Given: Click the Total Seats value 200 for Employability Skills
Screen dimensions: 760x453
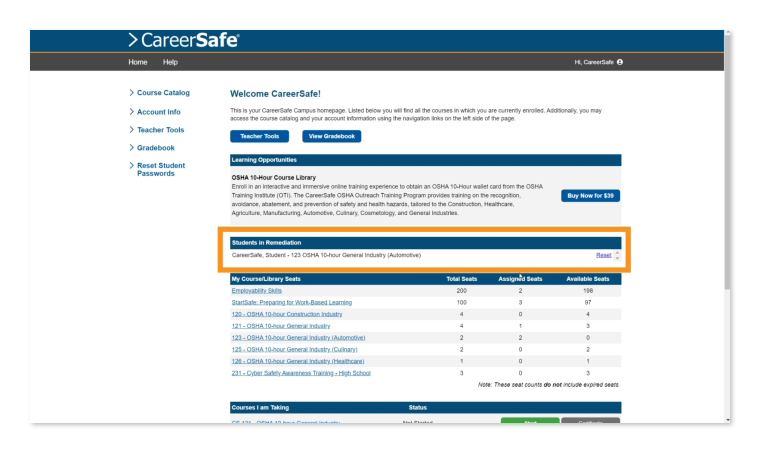Looking at the screenshot, I should (x=461, y=291).
